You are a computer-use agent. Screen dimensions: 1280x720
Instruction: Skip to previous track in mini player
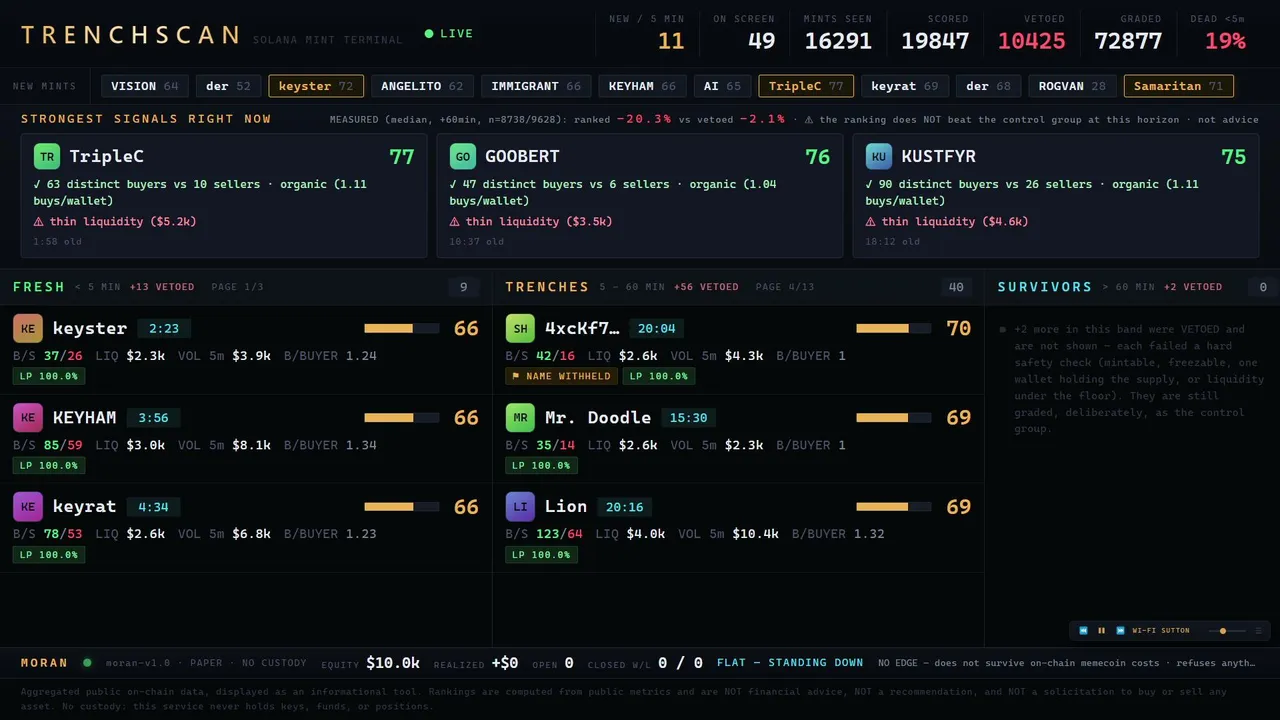pos(1083,631)
